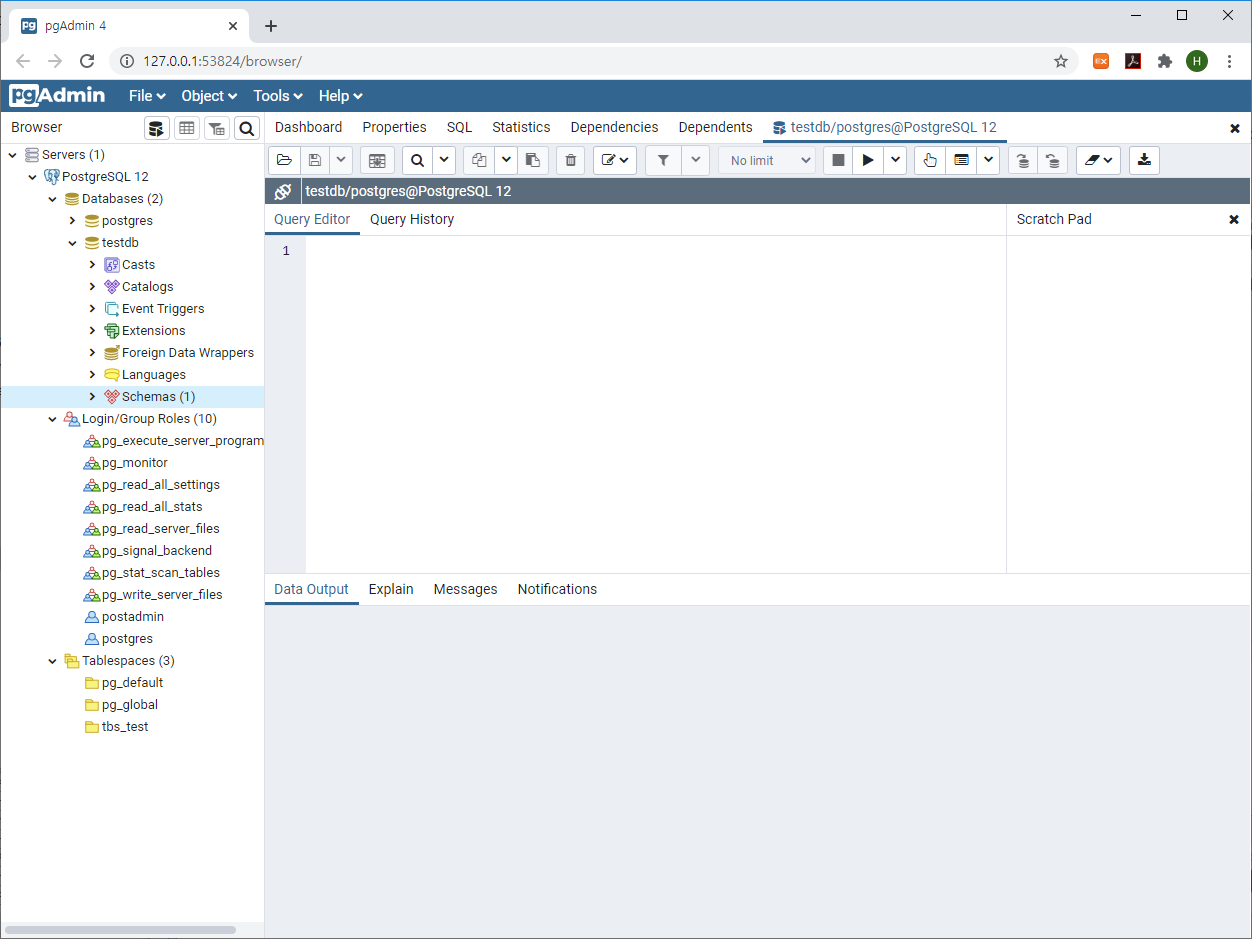The image size is (1252, 939).
Task: Click the Paste rows icon
Action: coord(532,160)
